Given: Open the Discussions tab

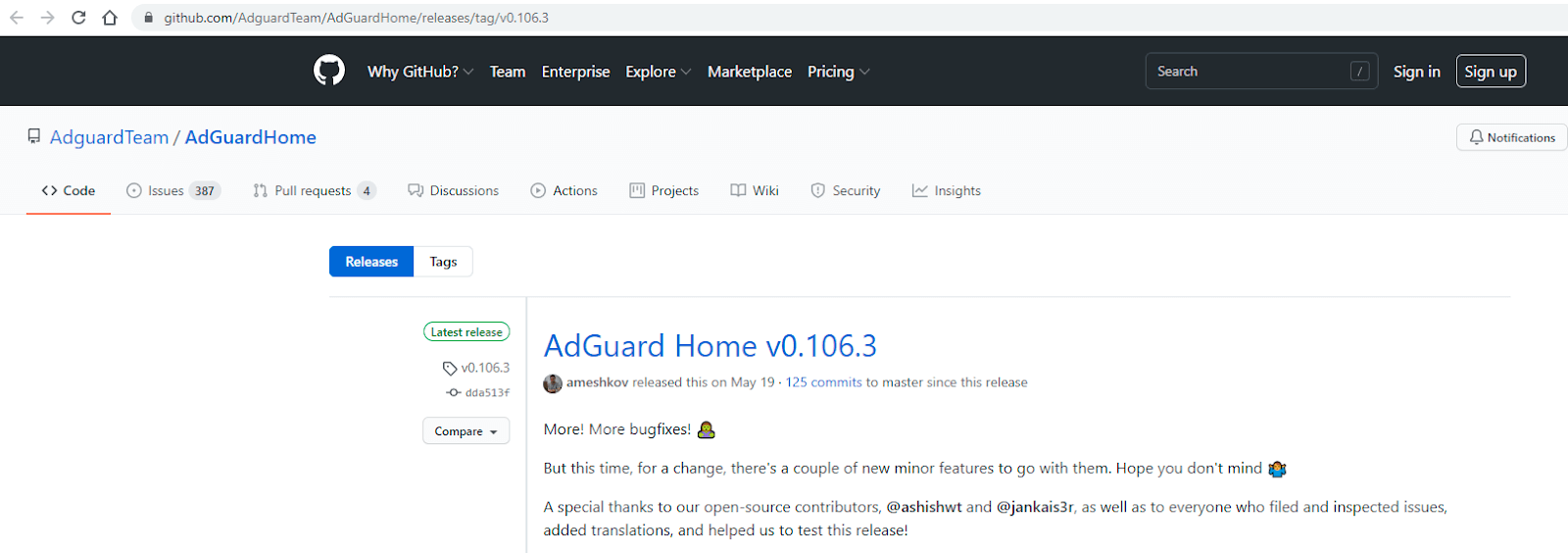Looking at the screenshot, I should (454, 190).
